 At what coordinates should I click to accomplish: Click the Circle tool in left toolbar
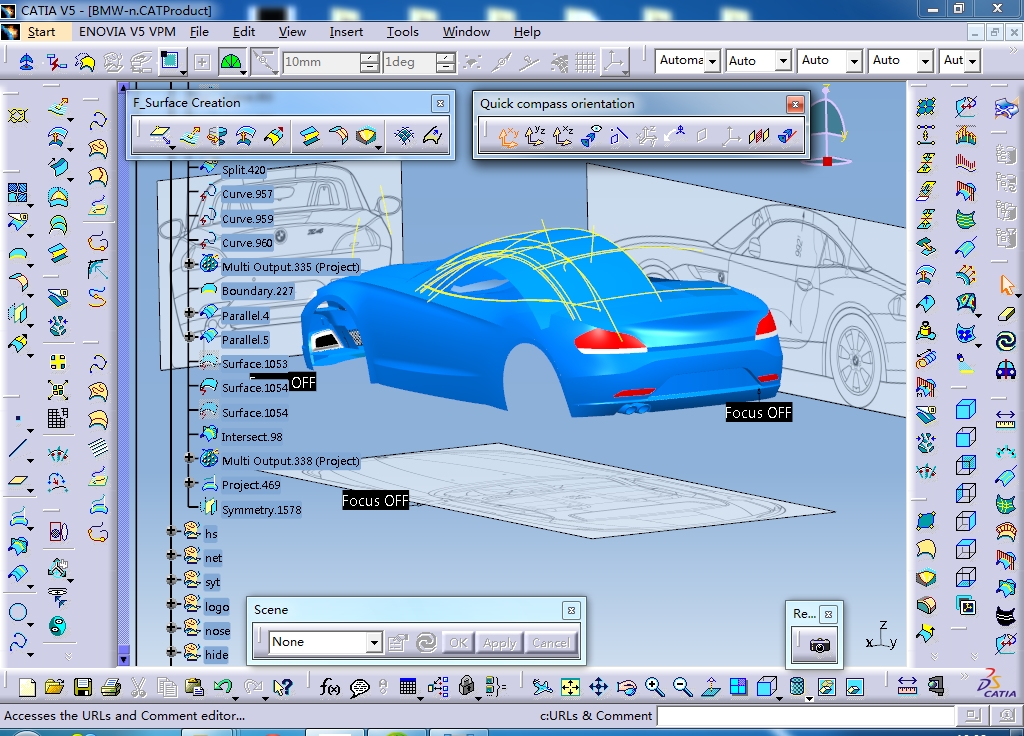[18, 613]
